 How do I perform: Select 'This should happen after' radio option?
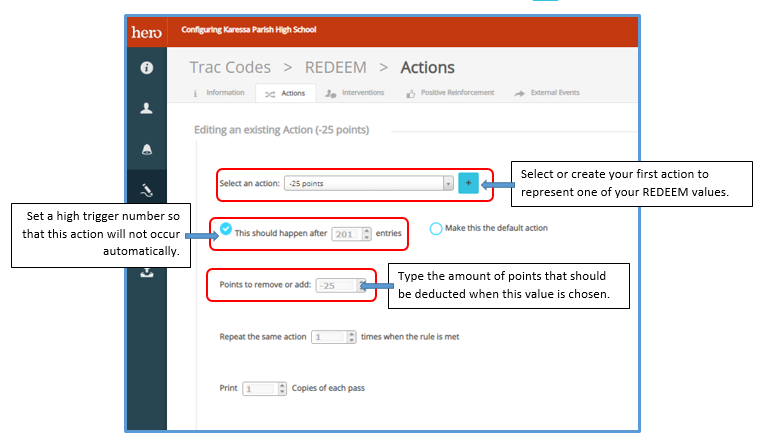pyautogui.click(x=226, y=229)
